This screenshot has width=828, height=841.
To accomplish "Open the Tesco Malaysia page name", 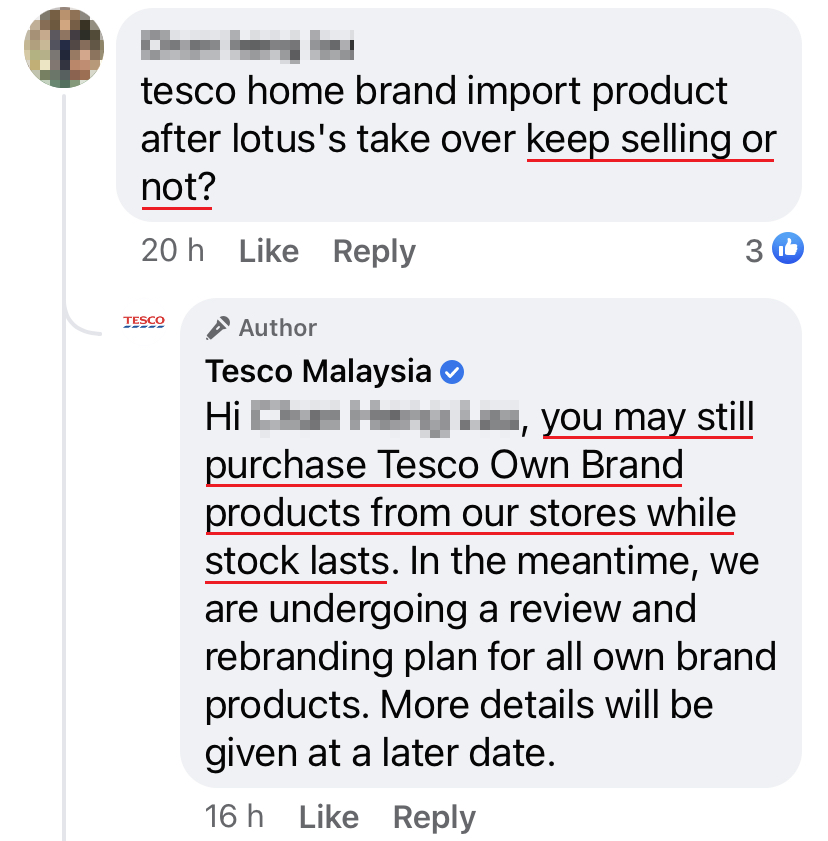I will click(x=318, y=372).
